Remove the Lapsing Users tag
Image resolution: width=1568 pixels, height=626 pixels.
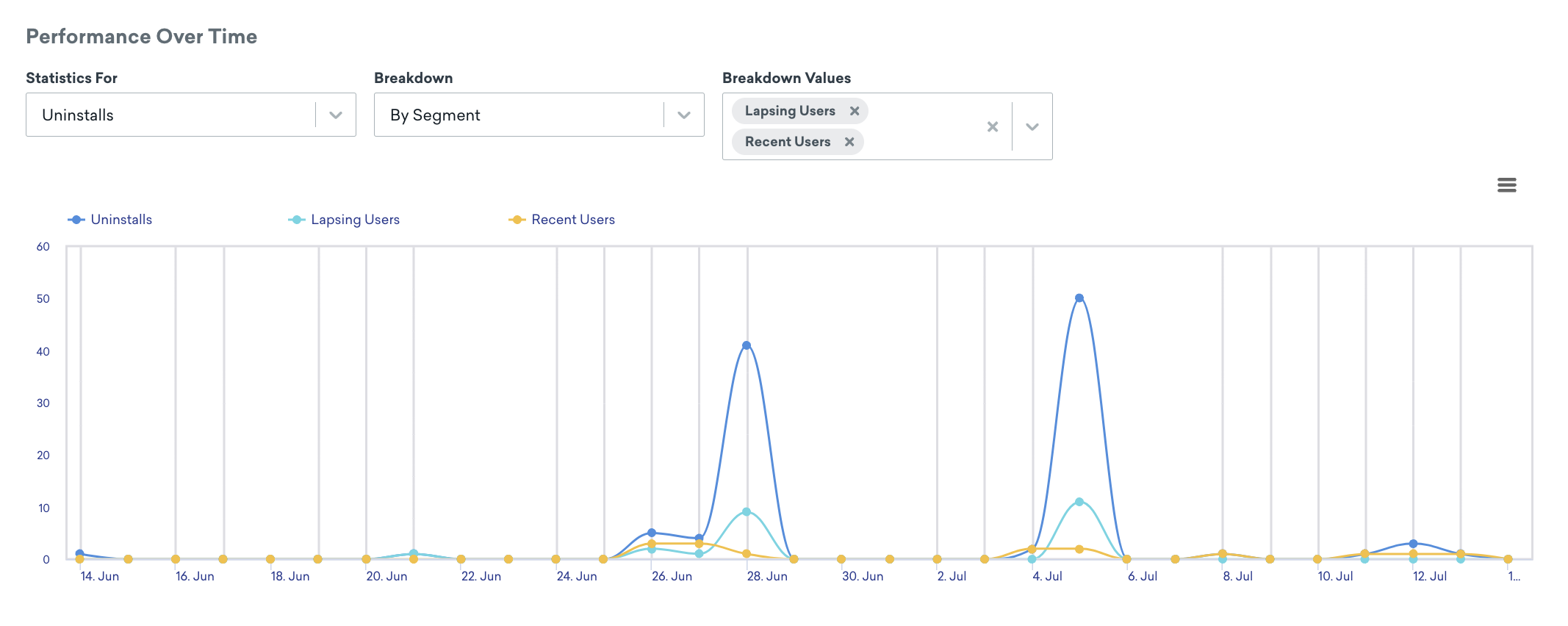[855, 111]
